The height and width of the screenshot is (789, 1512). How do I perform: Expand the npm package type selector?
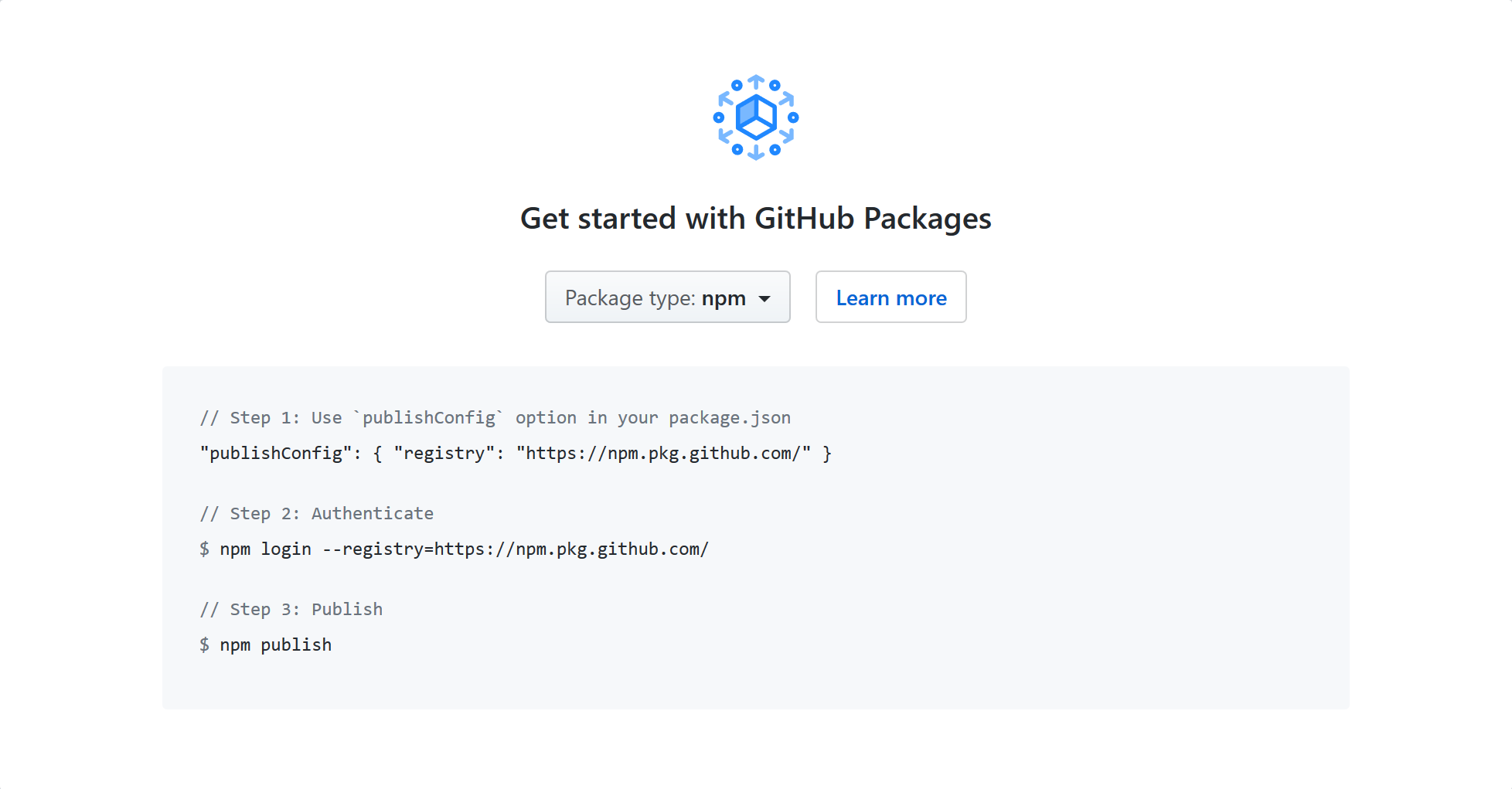667,298
